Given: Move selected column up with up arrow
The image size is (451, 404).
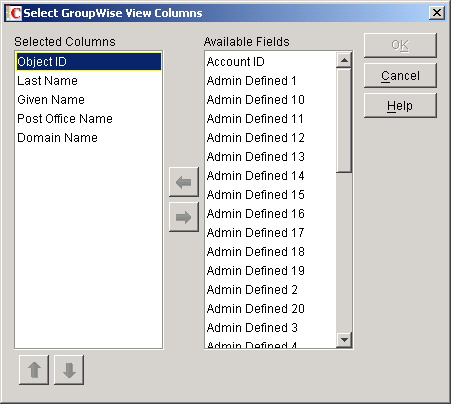Looking at the screenshot, I should [34, 370].
